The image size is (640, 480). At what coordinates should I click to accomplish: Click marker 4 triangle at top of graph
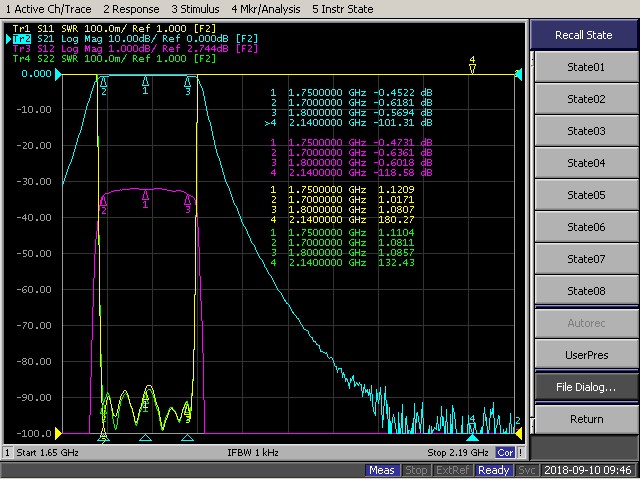coord(472,69)
